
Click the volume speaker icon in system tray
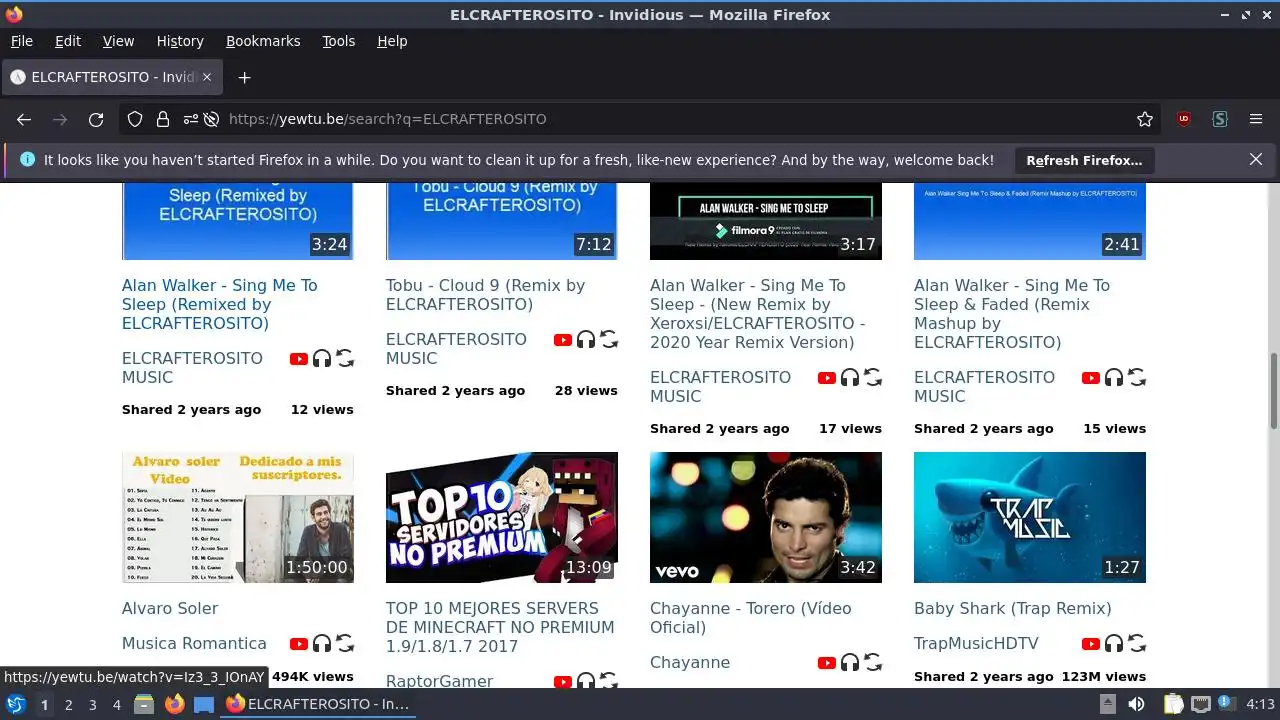coord(1136,704)
